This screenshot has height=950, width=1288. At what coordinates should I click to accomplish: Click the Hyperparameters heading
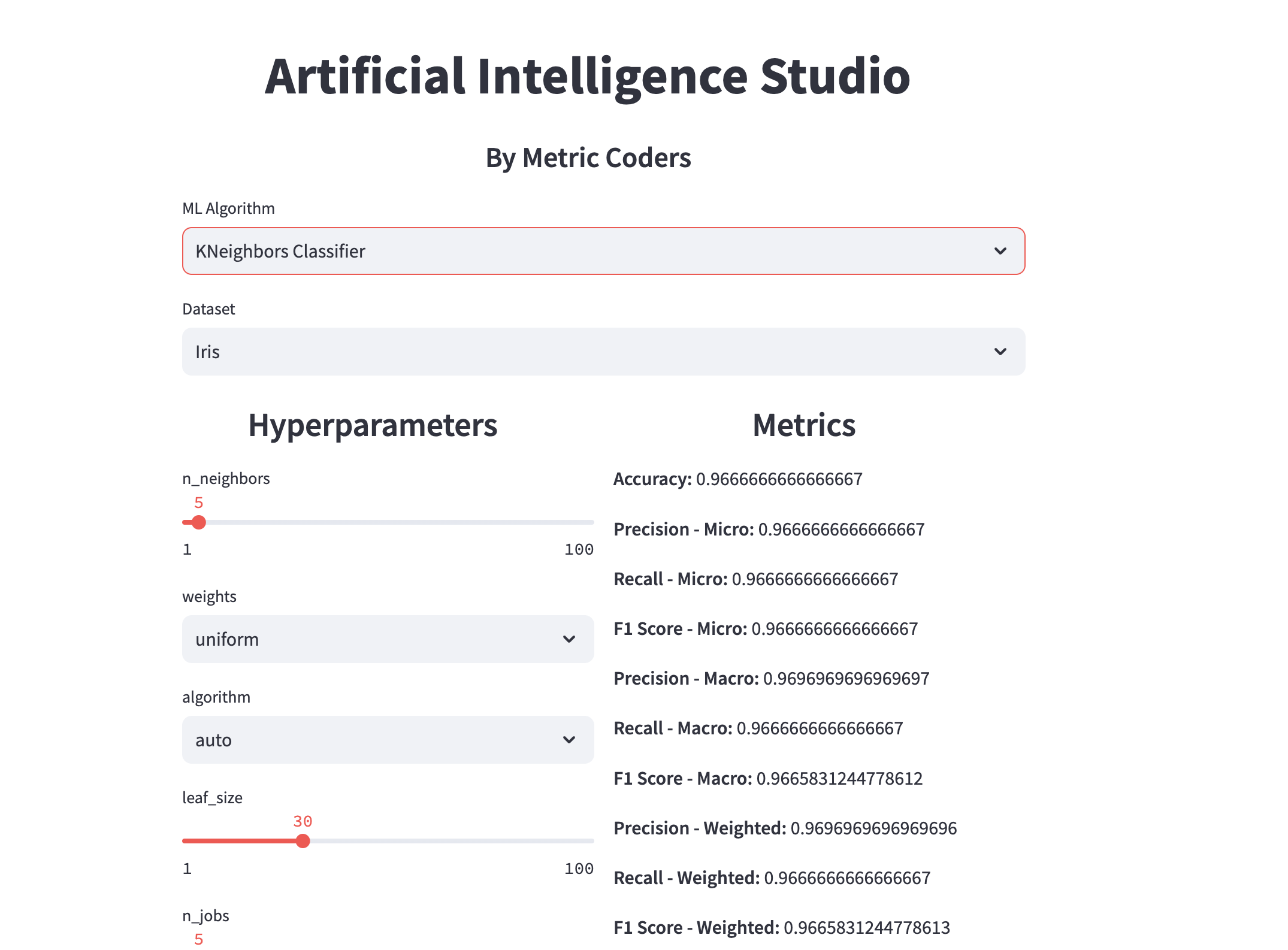pyautogui.click(x=373, y=425)
